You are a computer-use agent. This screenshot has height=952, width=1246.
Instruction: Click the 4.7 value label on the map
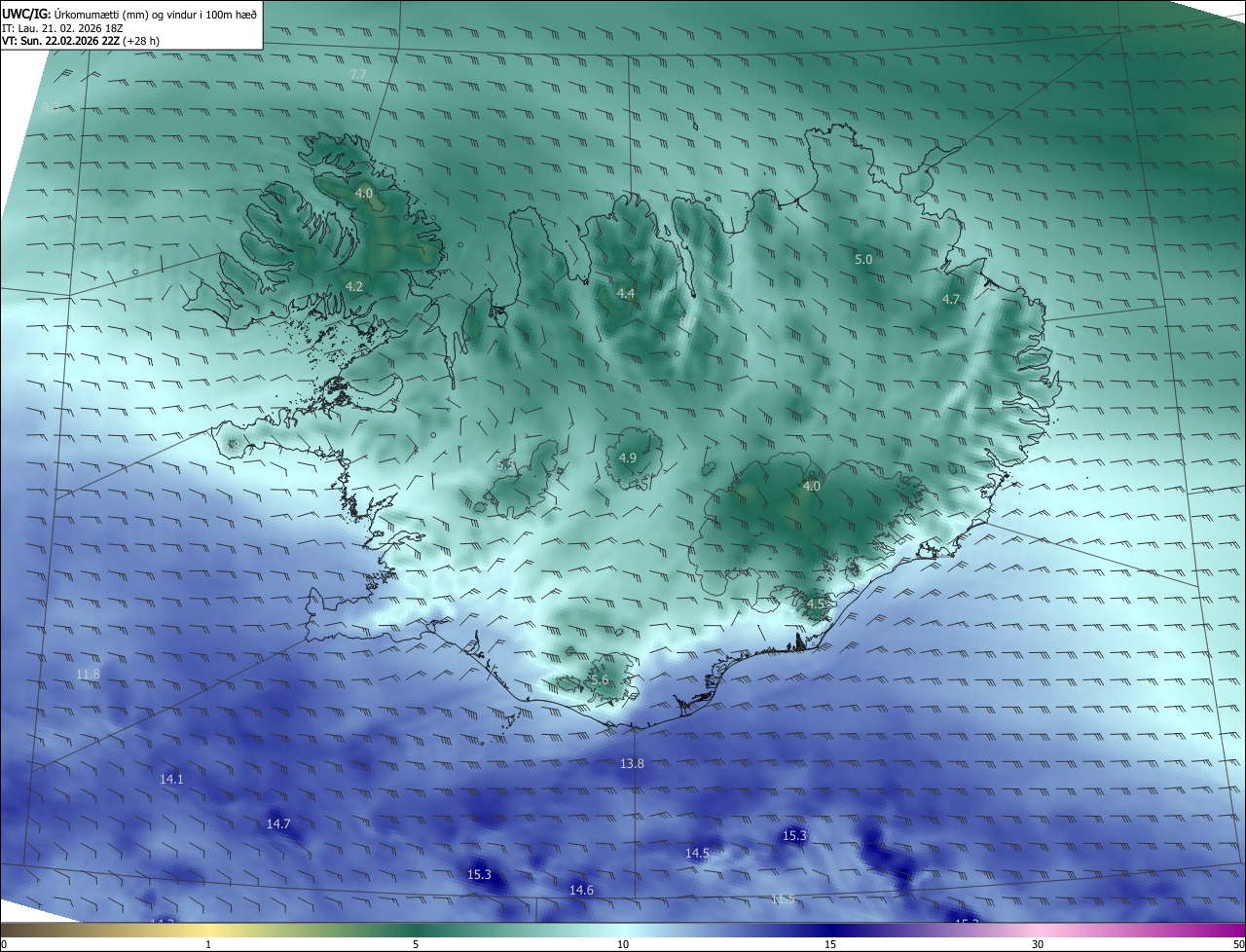click(x=951, y=299)
